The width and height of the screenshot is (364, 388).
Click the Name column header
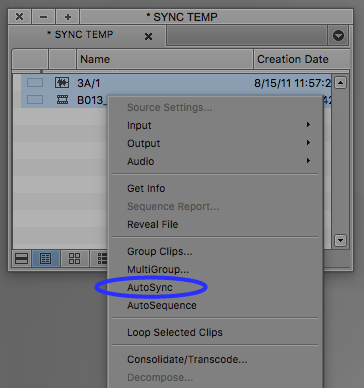click(x=165, y=59)
